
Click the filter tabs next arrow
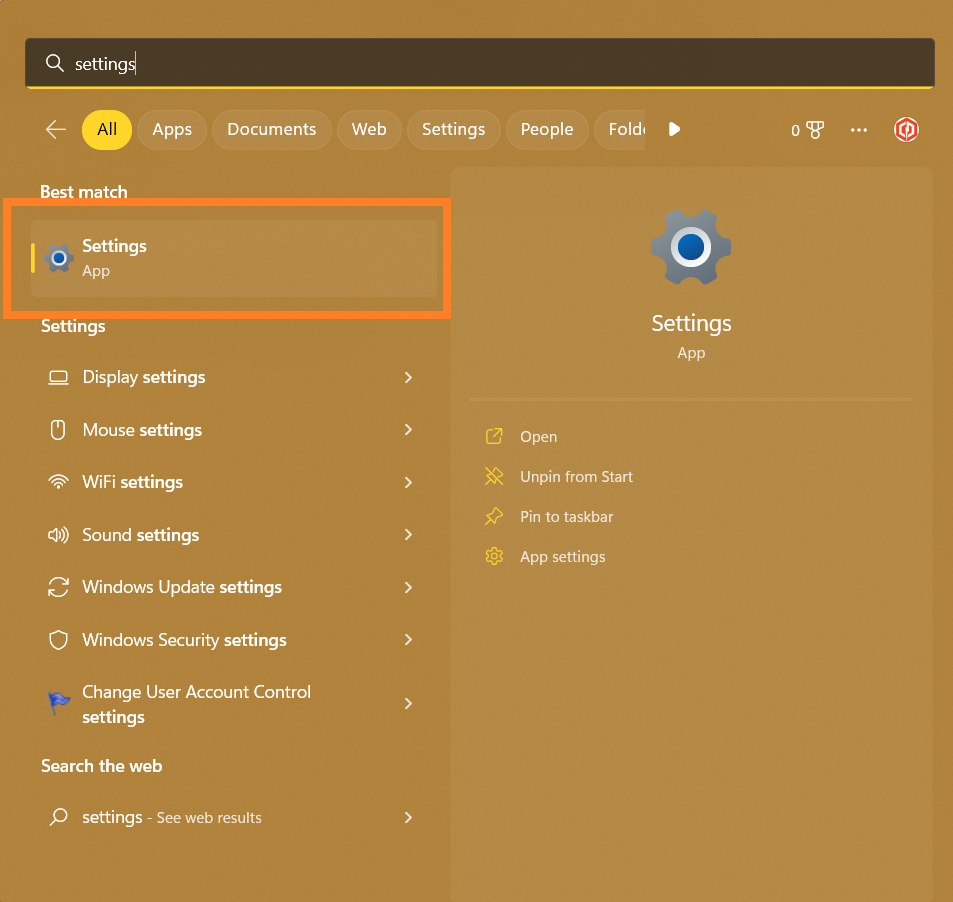click(x=674, y=129)
